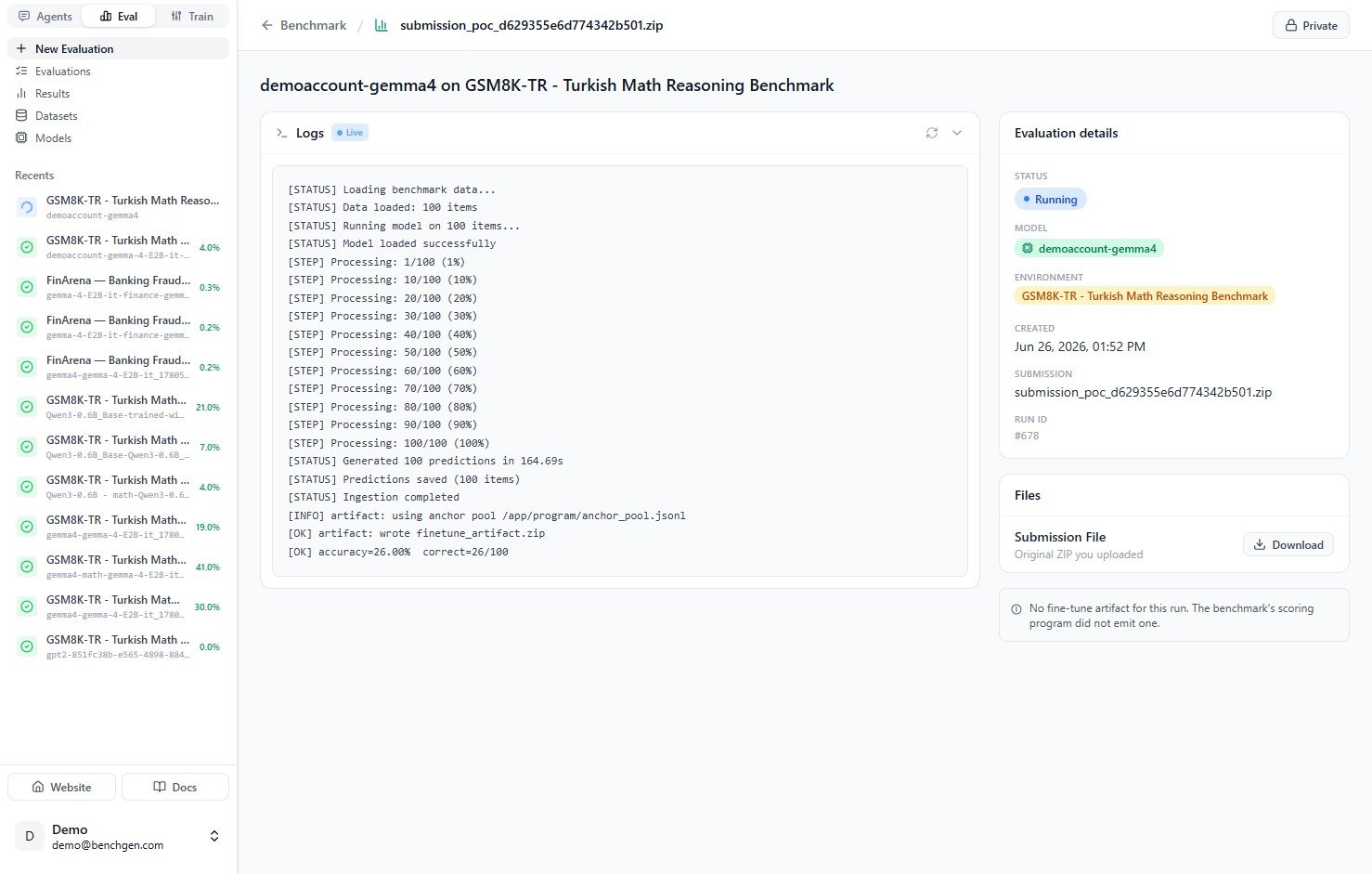
Task: Open Models in sidebar
Action: pos(118,137)
